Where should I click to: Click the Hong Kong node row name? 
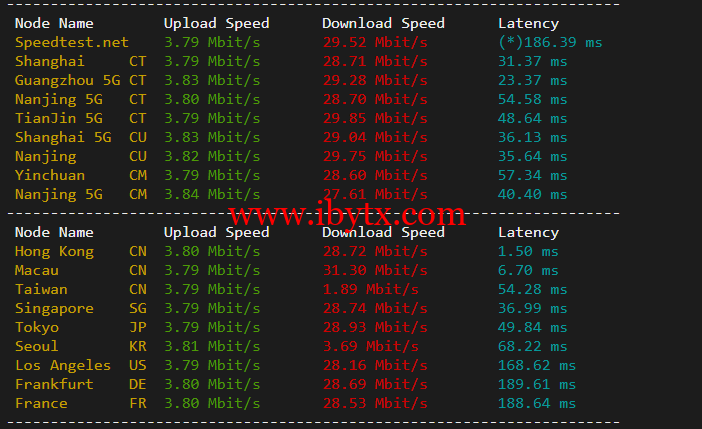[54, 252]
